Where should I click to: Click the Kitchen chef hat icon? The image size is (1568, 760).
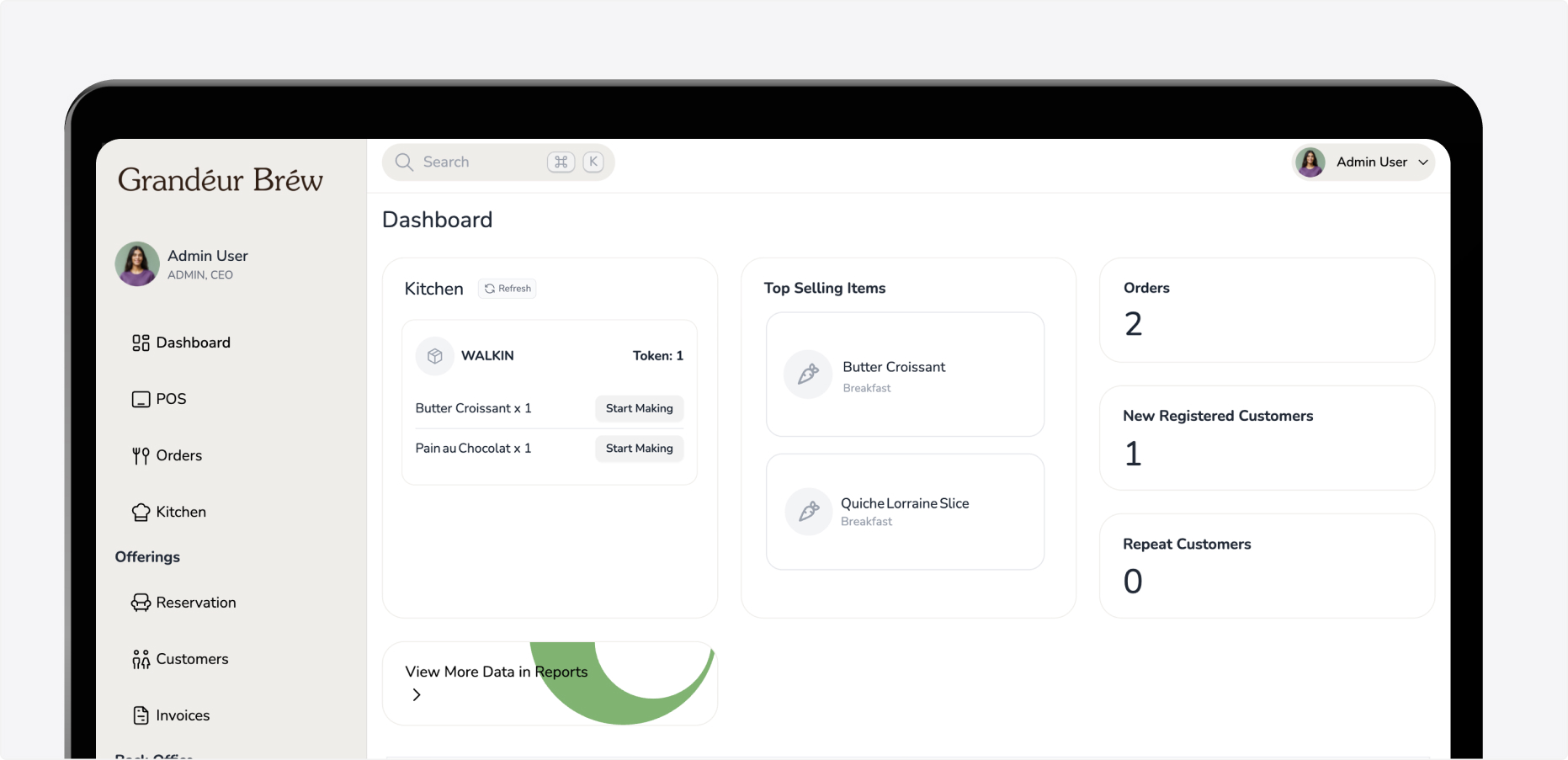(141, 512)
